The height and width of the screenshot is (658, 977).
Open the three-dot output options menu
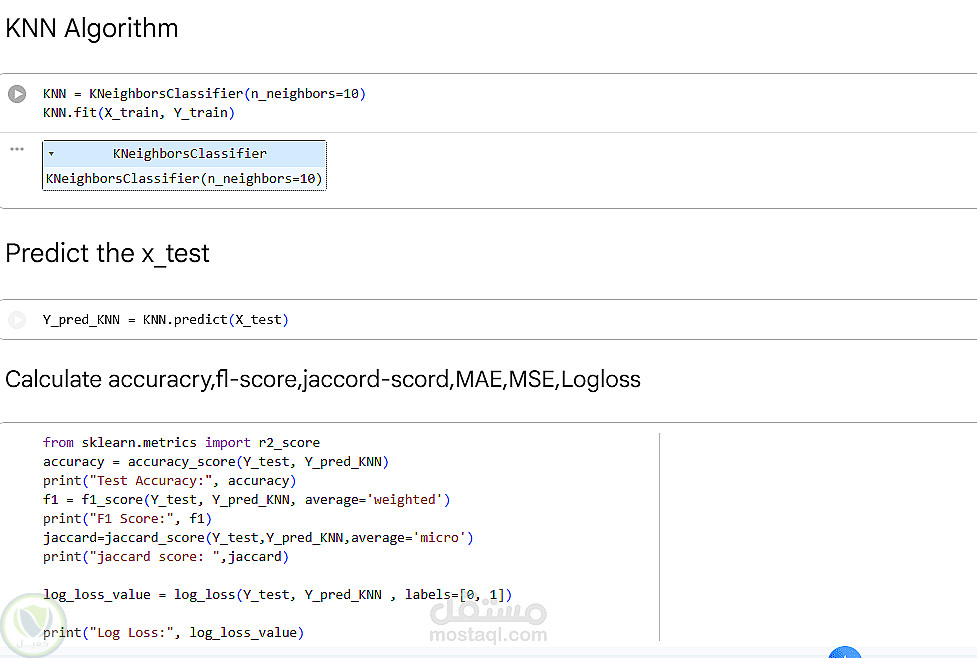pyautogui.click(x=17, y=149)
